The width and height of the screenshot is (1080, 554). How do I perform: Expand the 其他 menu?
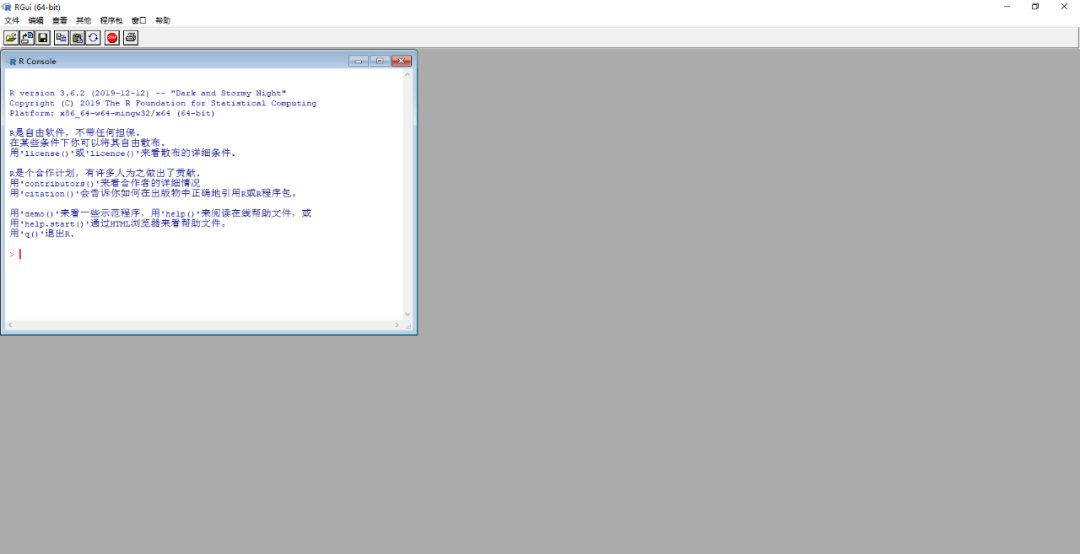84,20
